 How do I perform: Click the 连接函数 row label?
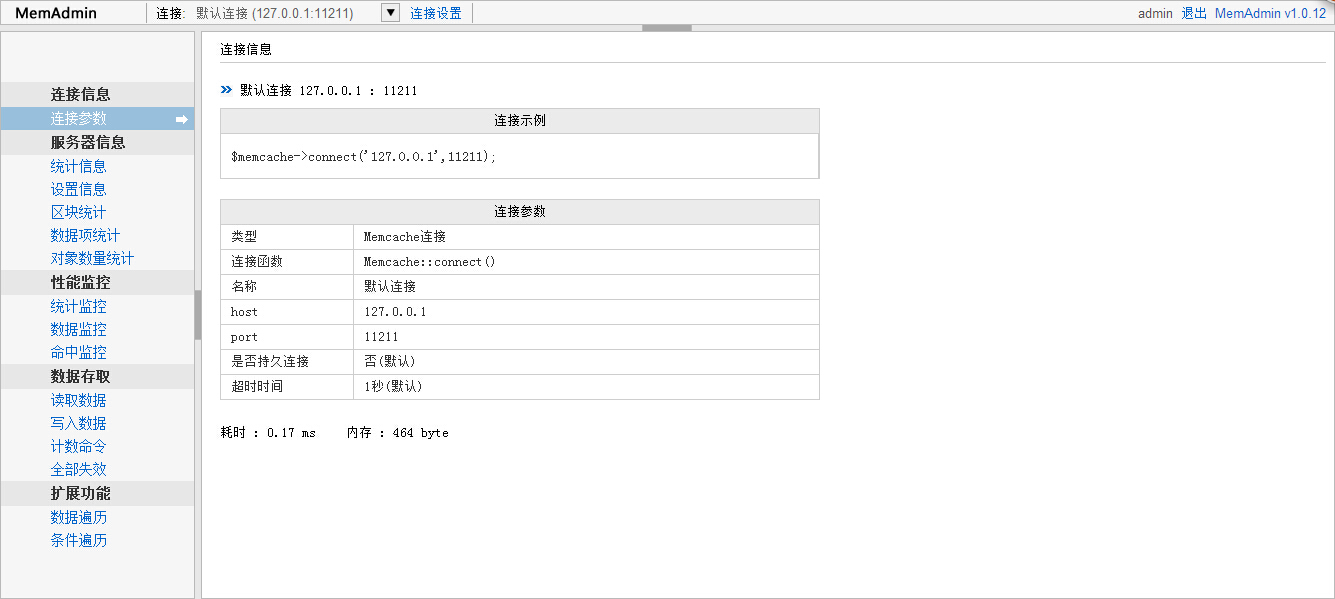[257, 262]
